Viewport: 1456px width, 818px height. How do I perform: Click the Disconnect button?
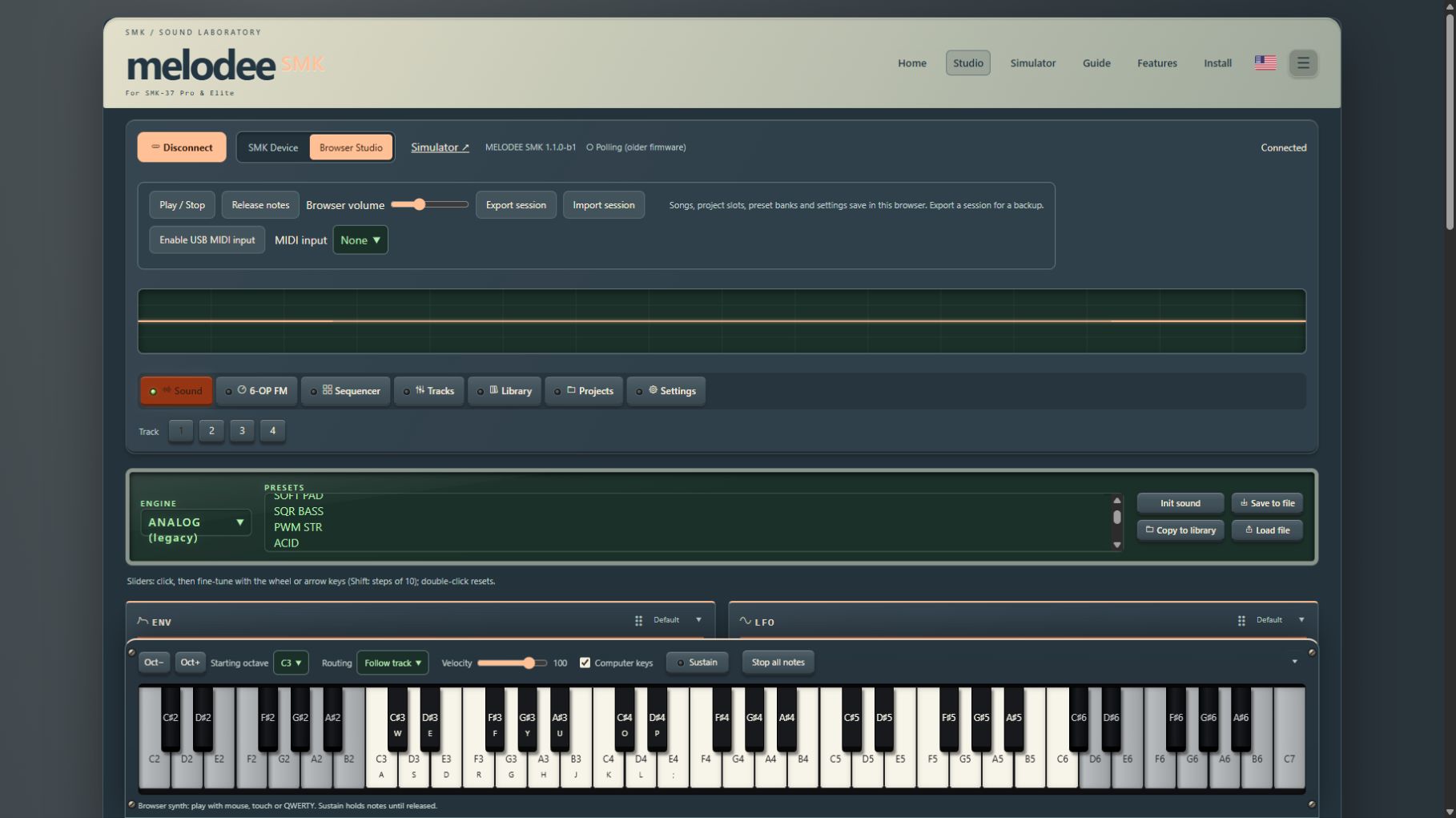tap(182, 147)
